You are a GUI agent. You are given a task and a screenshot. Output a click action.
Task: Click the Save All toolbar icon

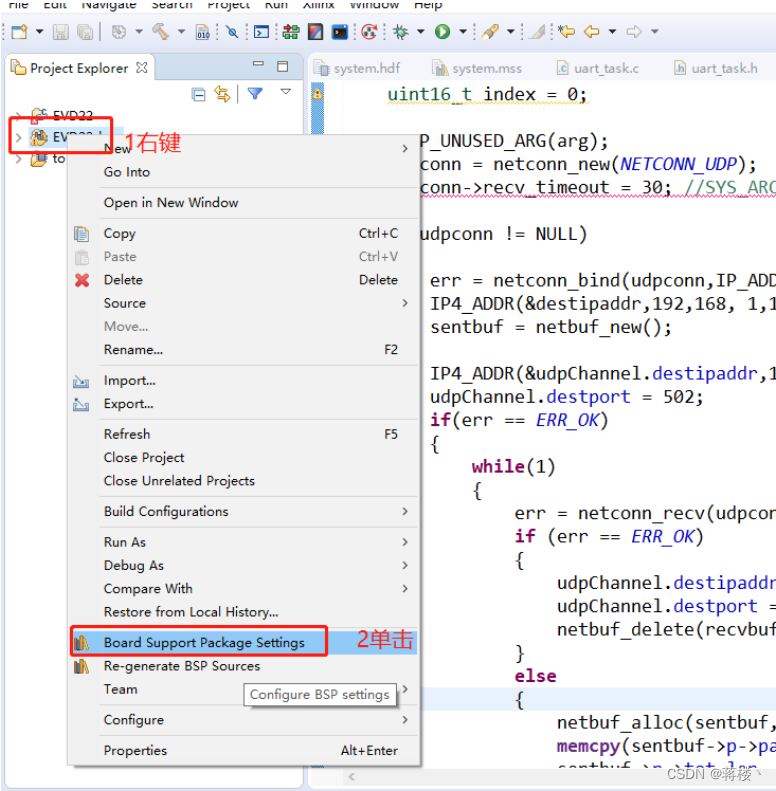tap(85, 32)
